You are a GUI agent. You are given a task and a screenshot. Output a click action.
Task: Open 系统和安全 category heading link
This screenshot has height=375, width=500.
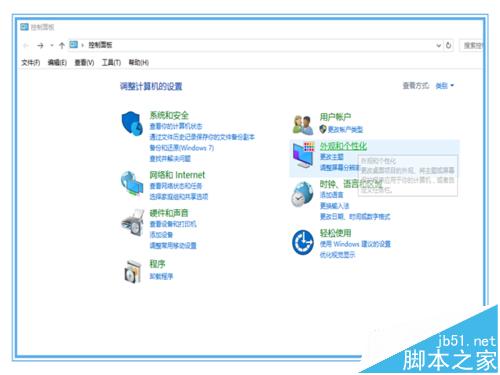[x=169, y=115]
